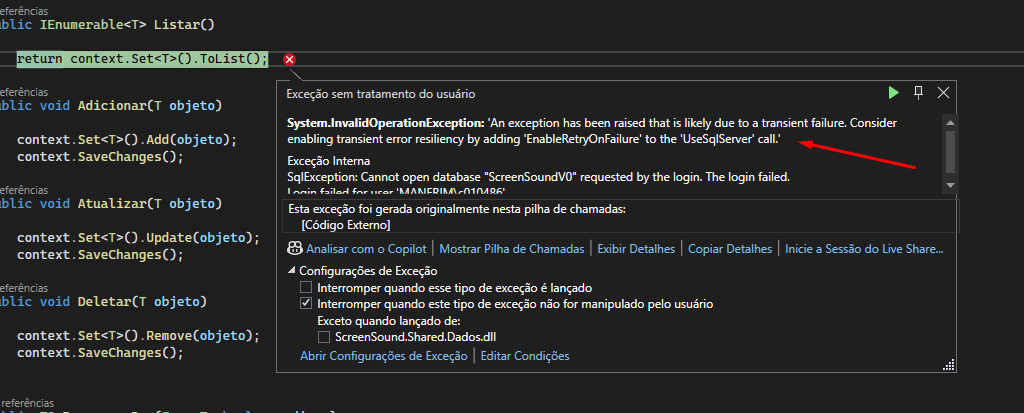Viewport: 1024px width, 413px height.
Task: Start Inicie a Sessão do Live Share
Action: 865,248
